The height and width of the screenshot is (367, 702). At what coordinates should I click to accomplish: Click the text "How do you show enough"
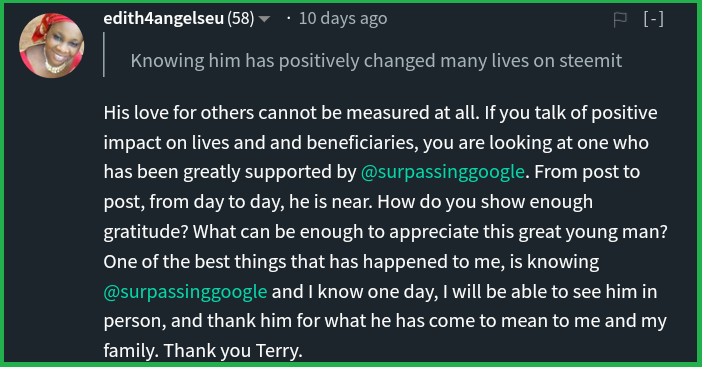(x=485, y=202)
